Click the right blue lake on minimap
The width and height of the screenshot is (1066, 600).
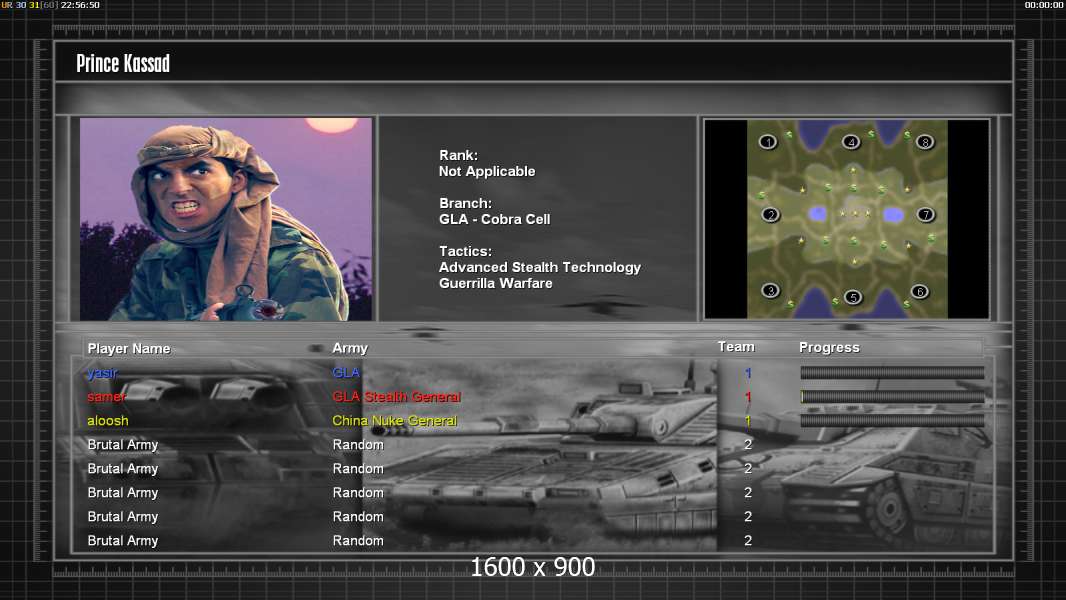click(893, 215)
